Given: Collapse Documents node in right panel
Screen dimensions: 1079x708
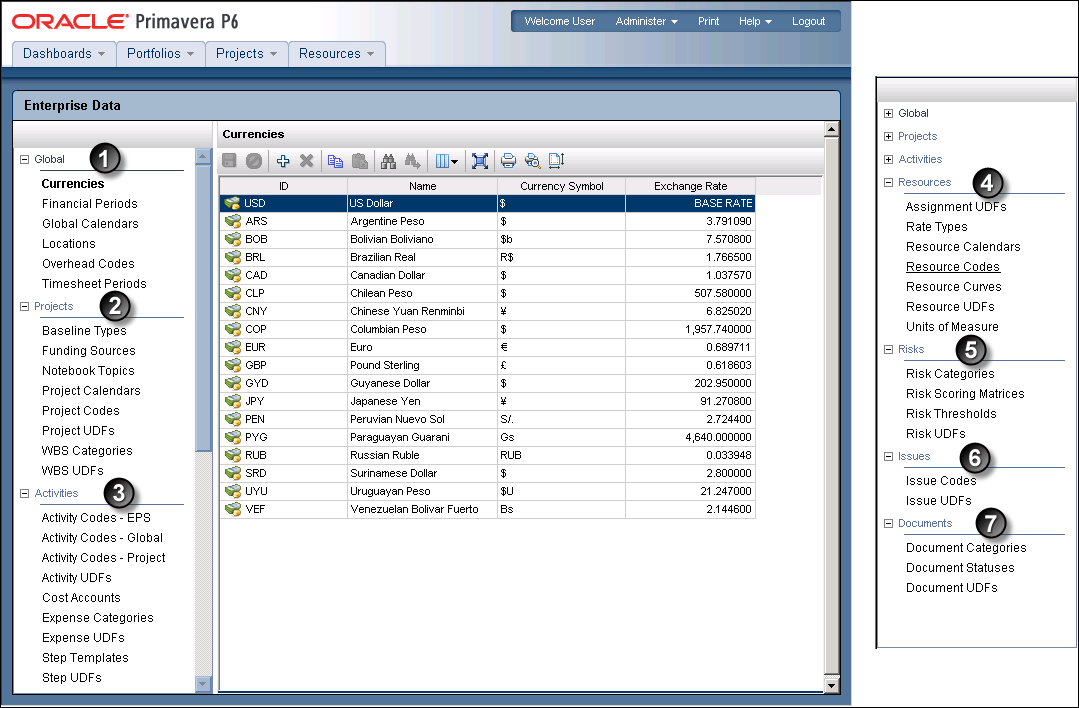Looking at the screenshot, I should click(888, 524).
